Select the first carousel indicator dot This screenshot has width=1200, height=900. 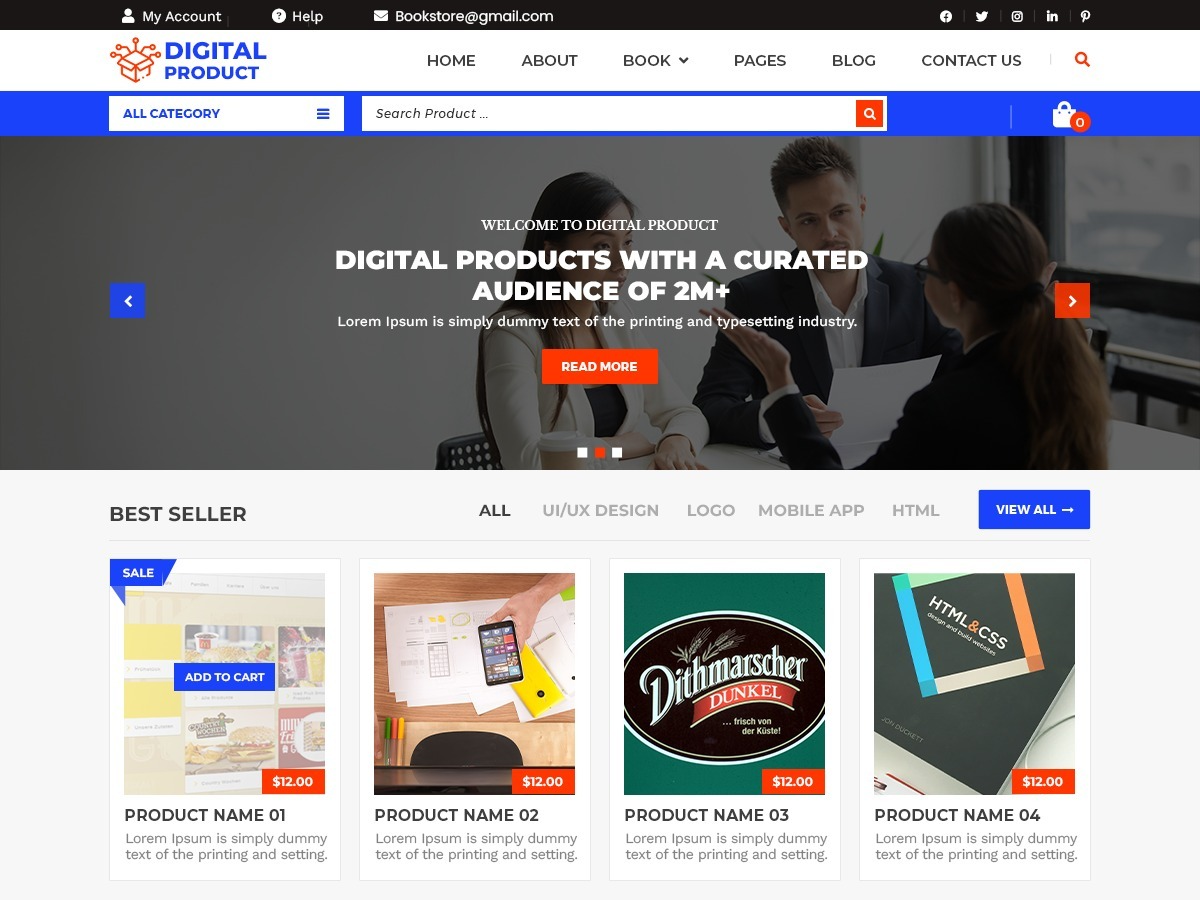(x=582, y=452)
